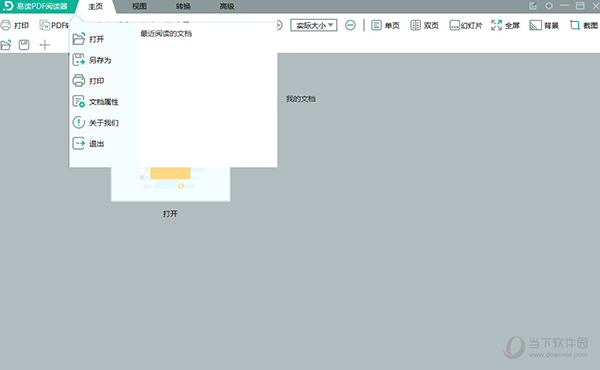This screenshot has height=370, width=600.
Task: Click the 易读PDF阅读器 logo icon
Action: click(x=8, y=6)
